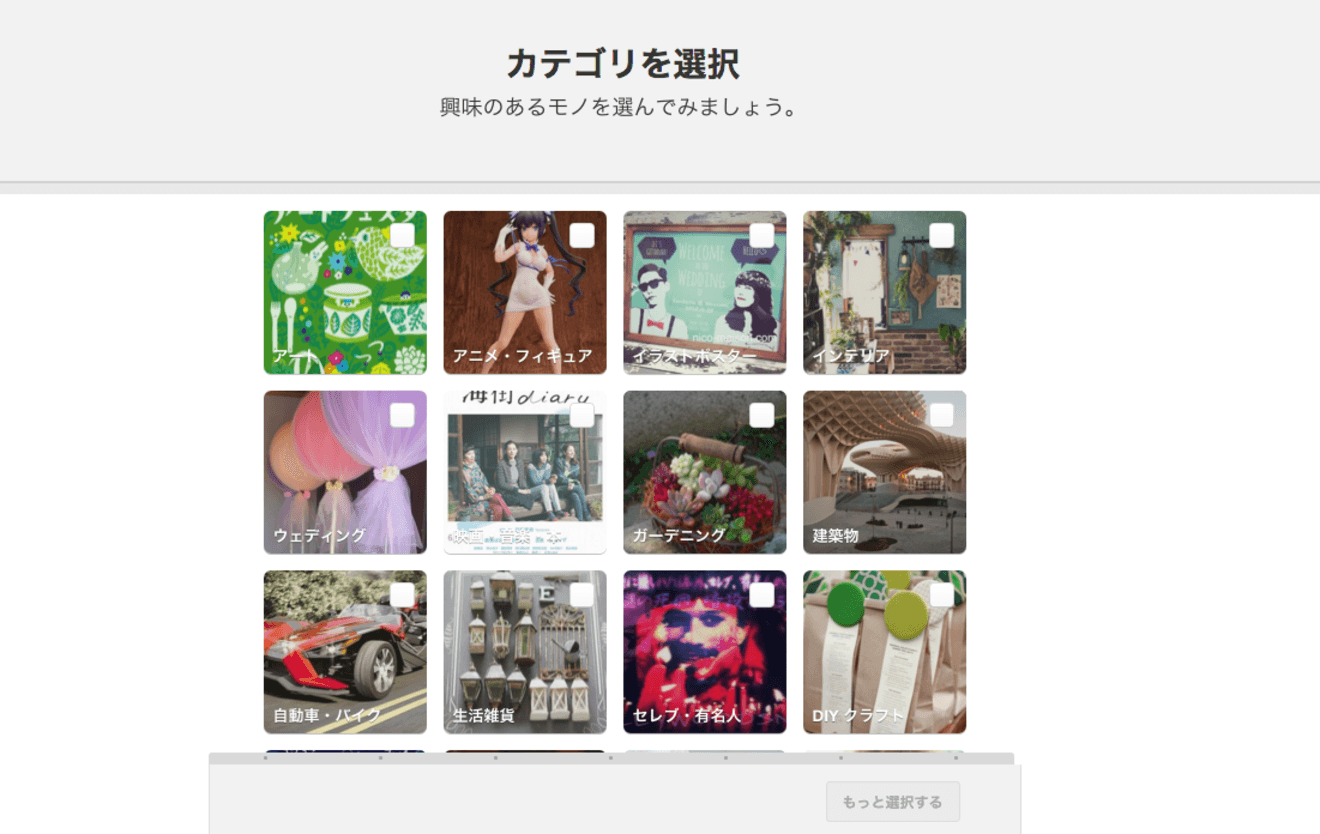
Task: Select the イラストポスター checkbox
Action: (x=762, y=235)
